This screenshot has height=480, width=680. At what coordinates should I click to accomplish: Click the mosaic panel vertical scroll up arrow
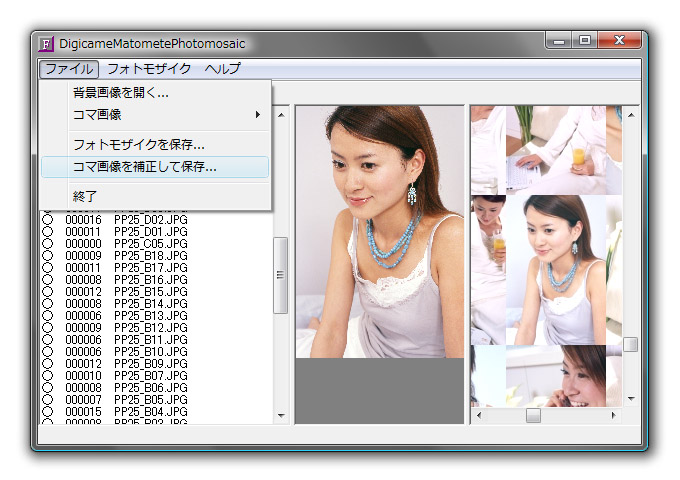tap(631, 115)
